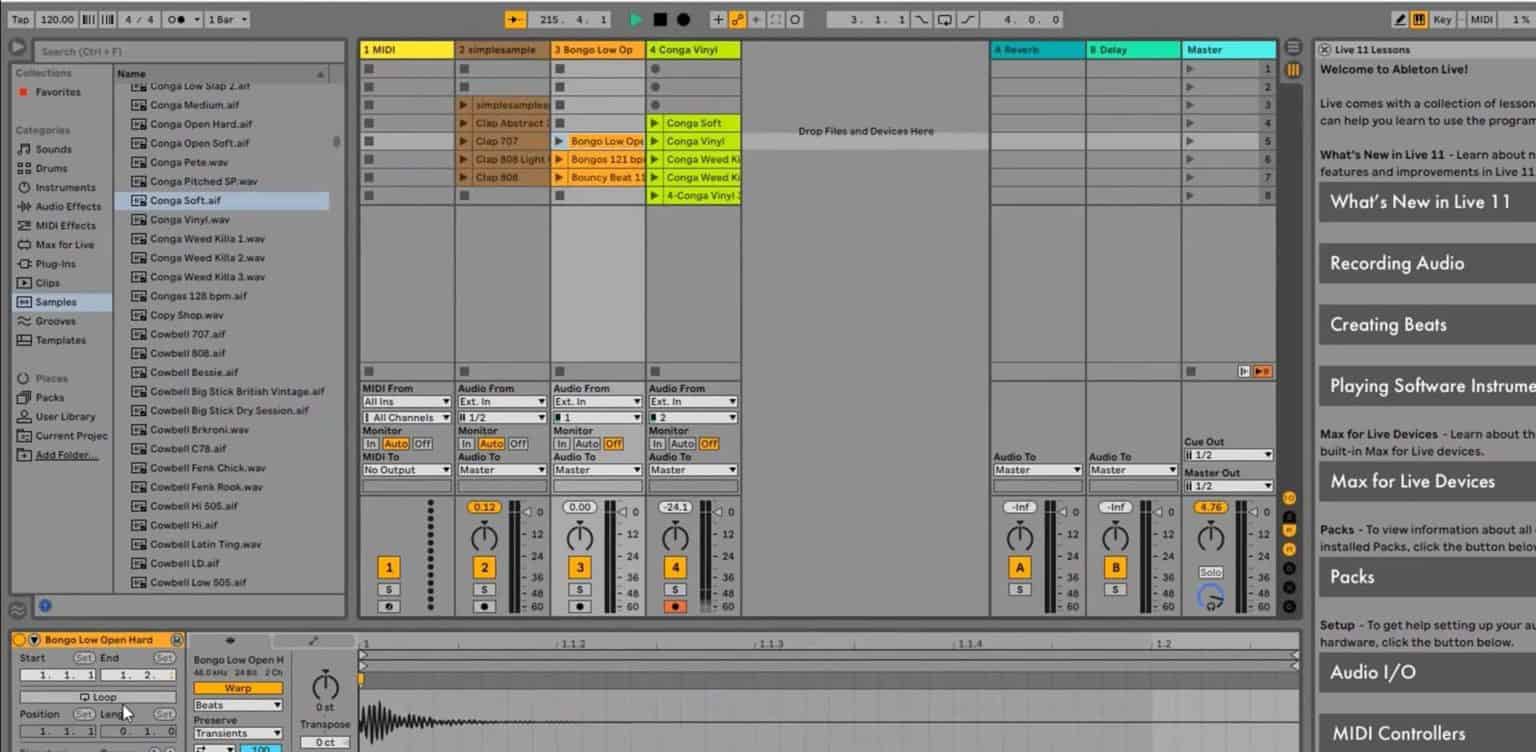Viewport: 1536px width, 752px height.
Task: Activate MIDI map mode at top right
Action: 1481,19
